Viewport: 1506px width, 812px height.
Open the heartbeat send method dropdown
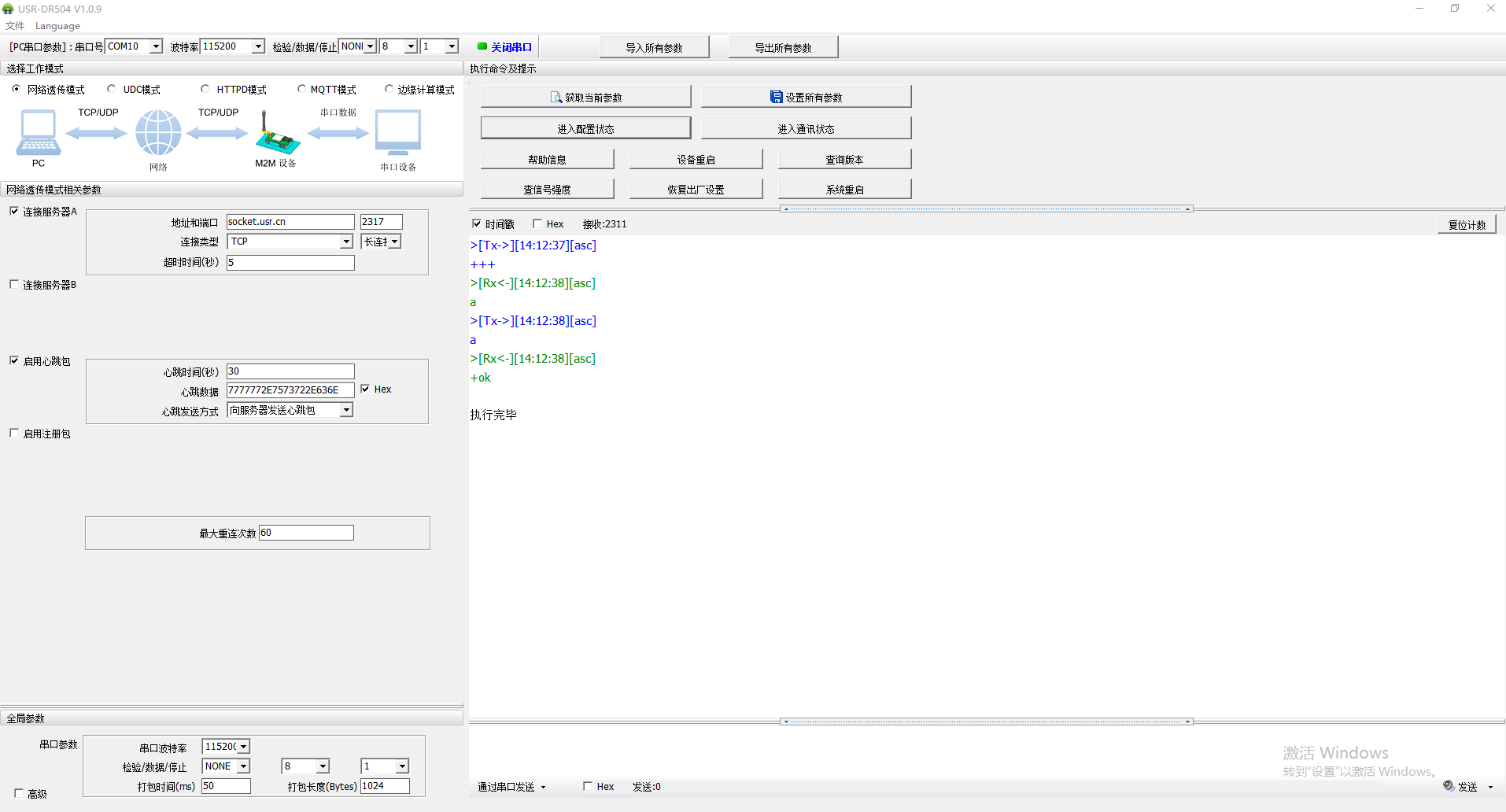click(346, 410)
